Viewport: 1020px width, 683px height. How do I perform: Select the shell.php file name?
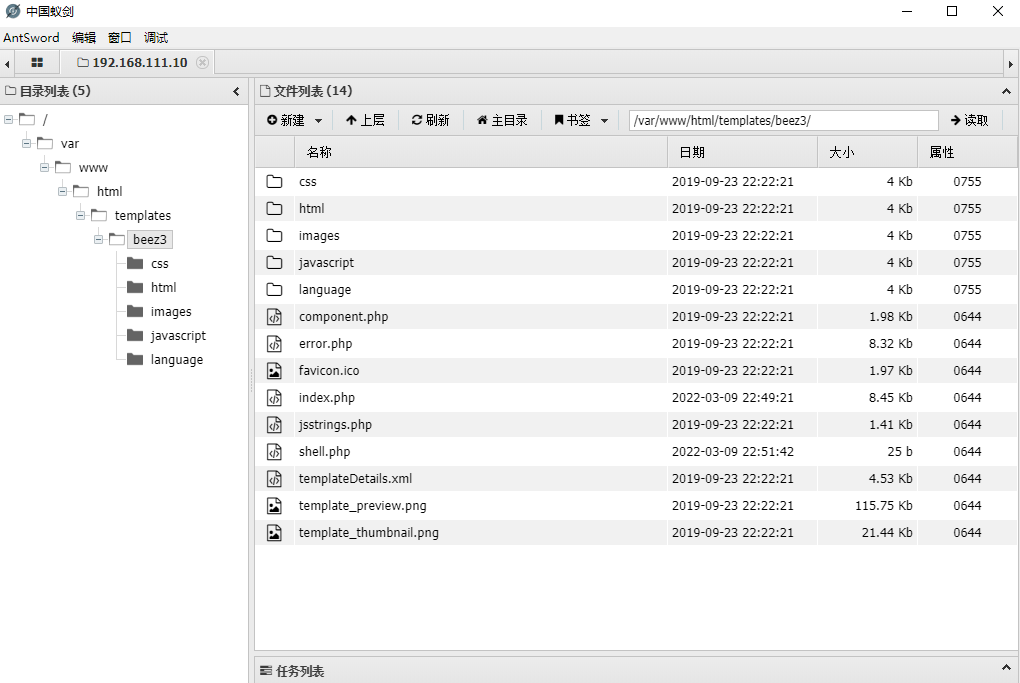(x=325, y=451)
